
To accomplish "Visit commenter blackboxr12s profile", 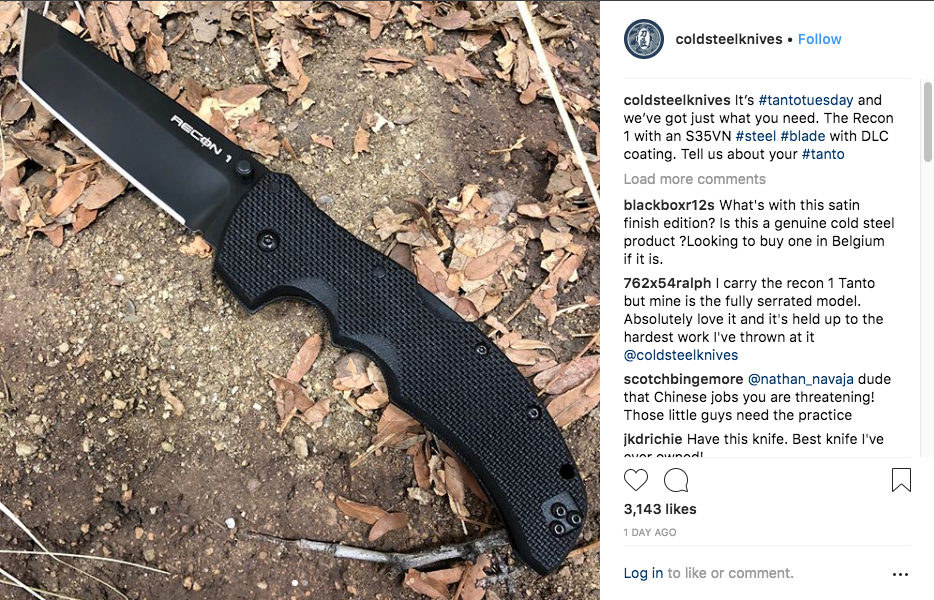I will (669, 205).
